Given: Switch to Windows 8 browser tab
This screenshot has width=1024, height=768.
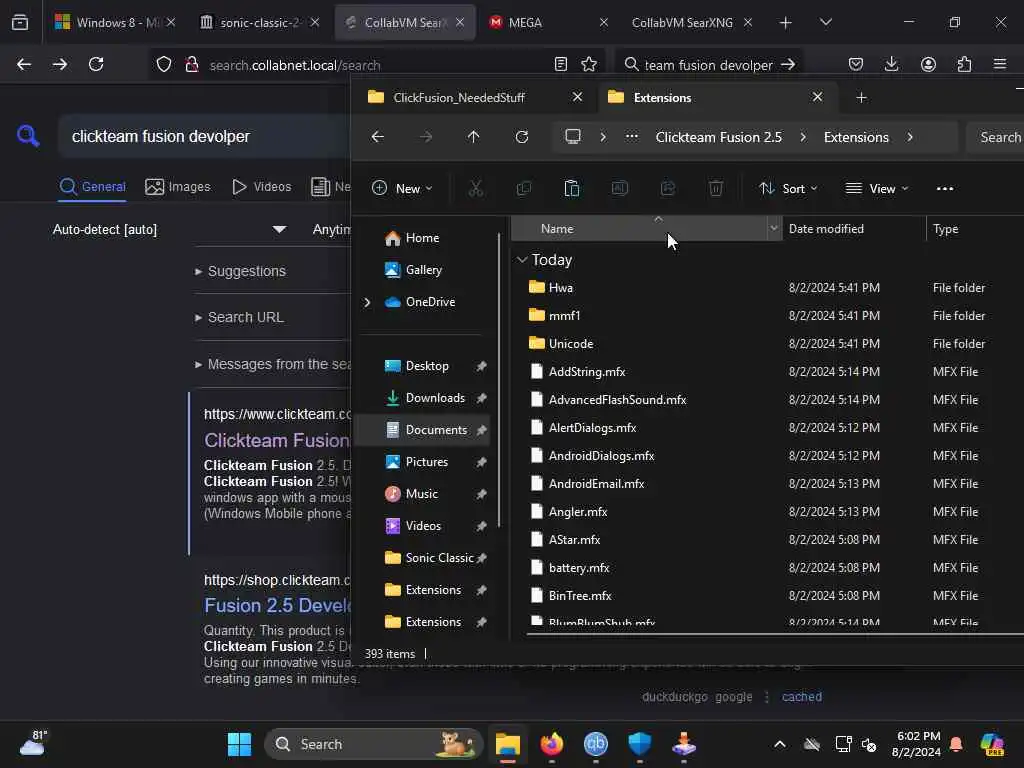Looking at the screenshot, I should tap(116, 22).
